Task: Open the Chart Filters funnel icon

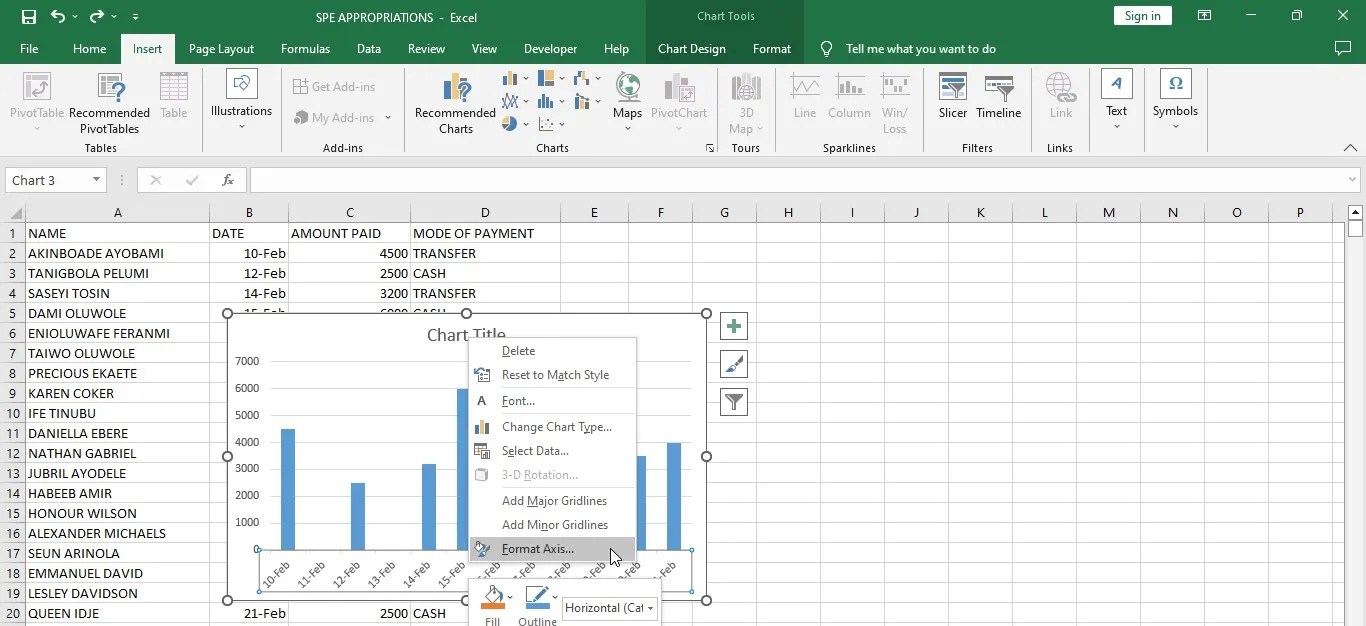Action: point(733,402)
